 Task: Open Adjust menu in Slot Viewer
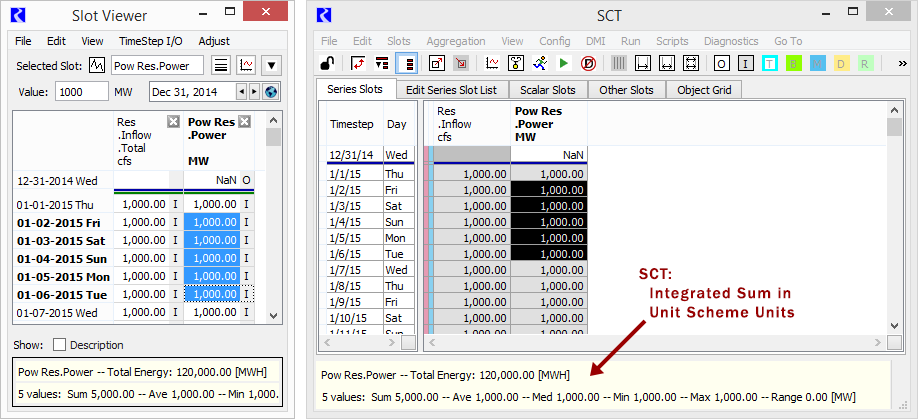coord(214,41)
